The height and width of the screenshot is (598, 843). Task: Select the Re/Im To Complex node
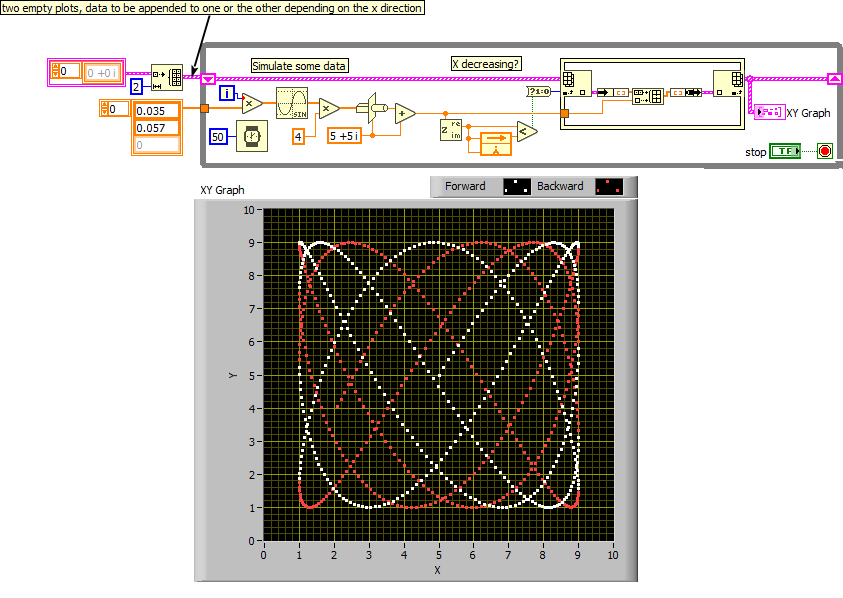coord(372,108)
